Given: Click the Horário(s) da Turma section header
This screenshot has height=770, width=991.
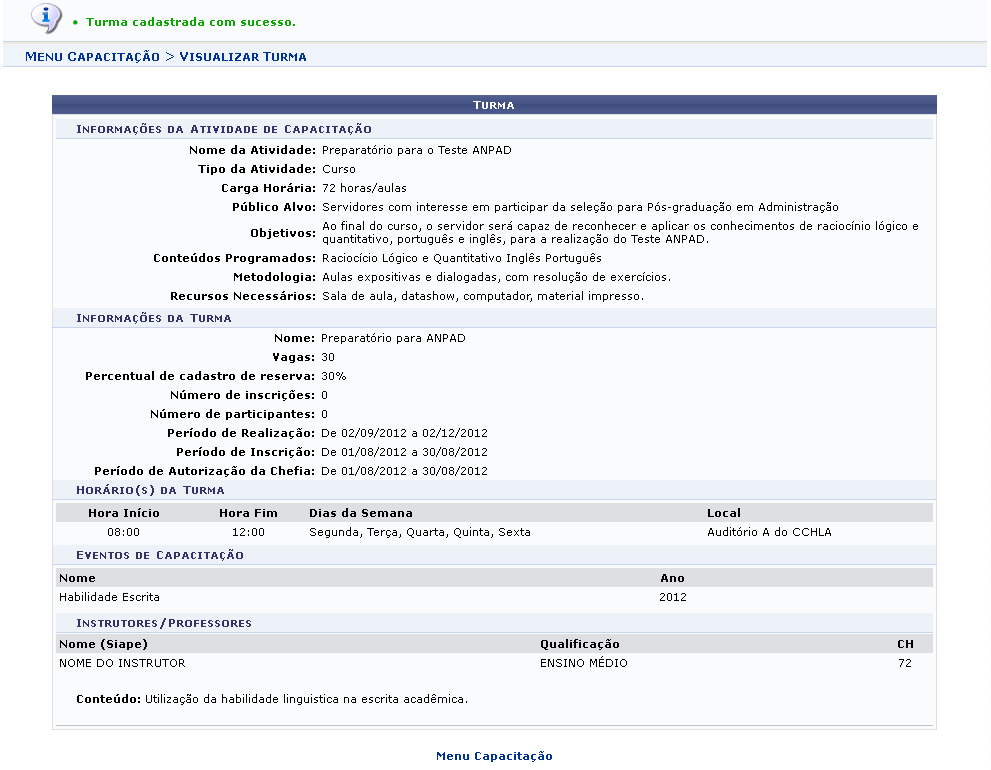Looking at the screenshot, I should pos(150,490).
